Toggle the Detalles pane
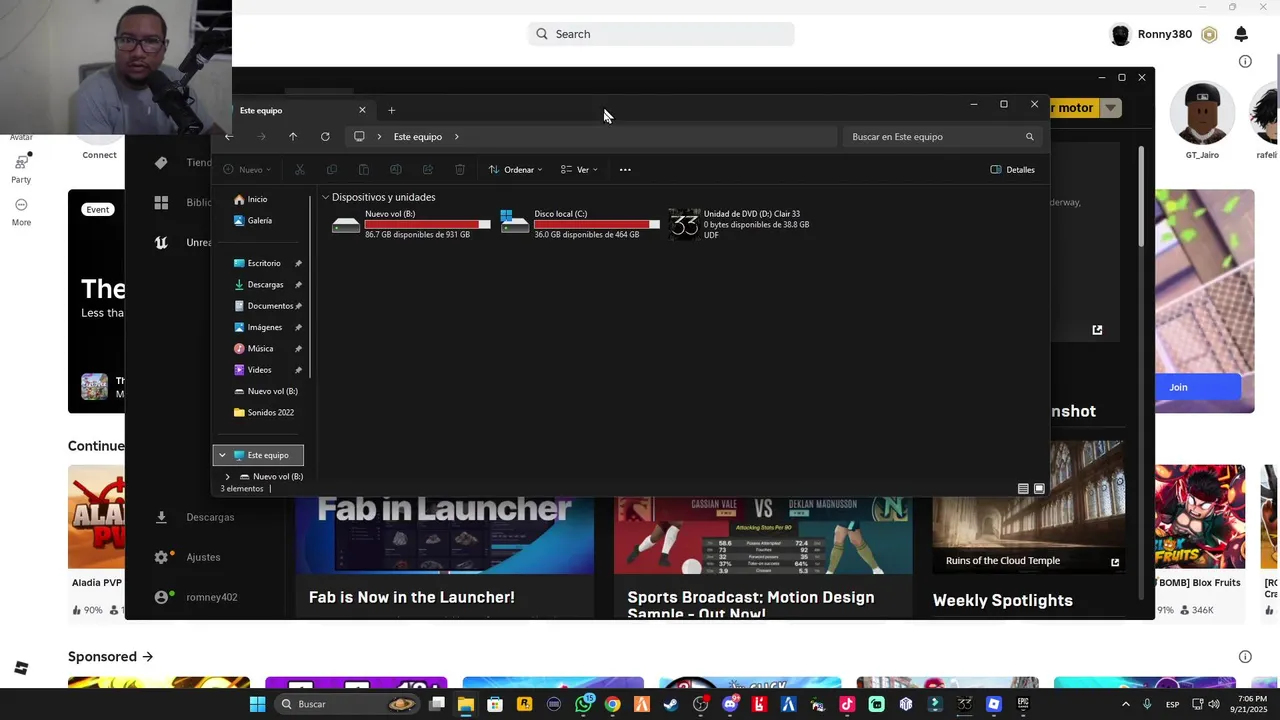 (x=1013, y=170)
